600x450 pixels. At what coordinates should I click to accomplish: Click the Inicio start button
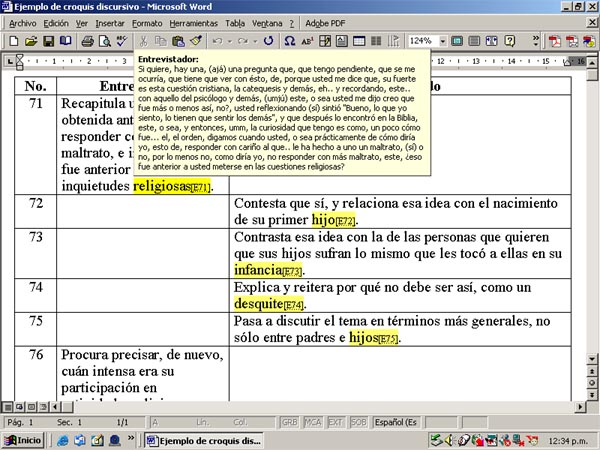click(23, 440)
